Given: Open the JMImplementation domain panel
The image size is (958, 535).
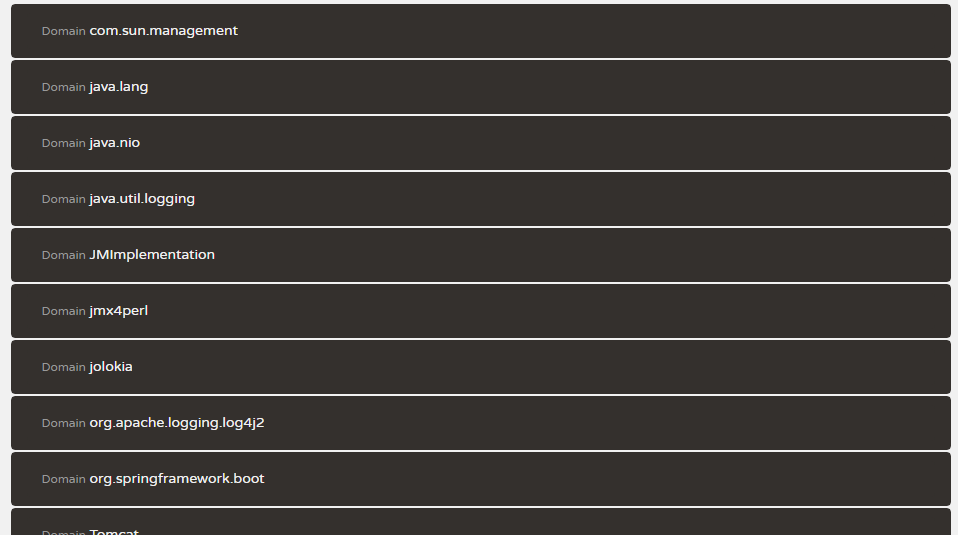Looking at the screenshot, I should point(152,255).
